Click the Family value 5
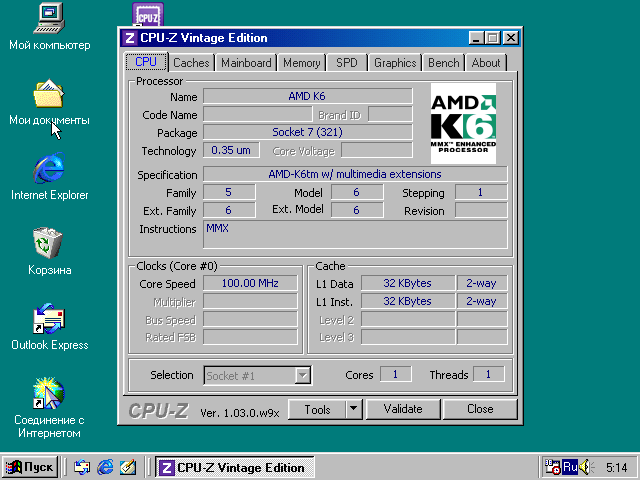 tap(229, 192)
